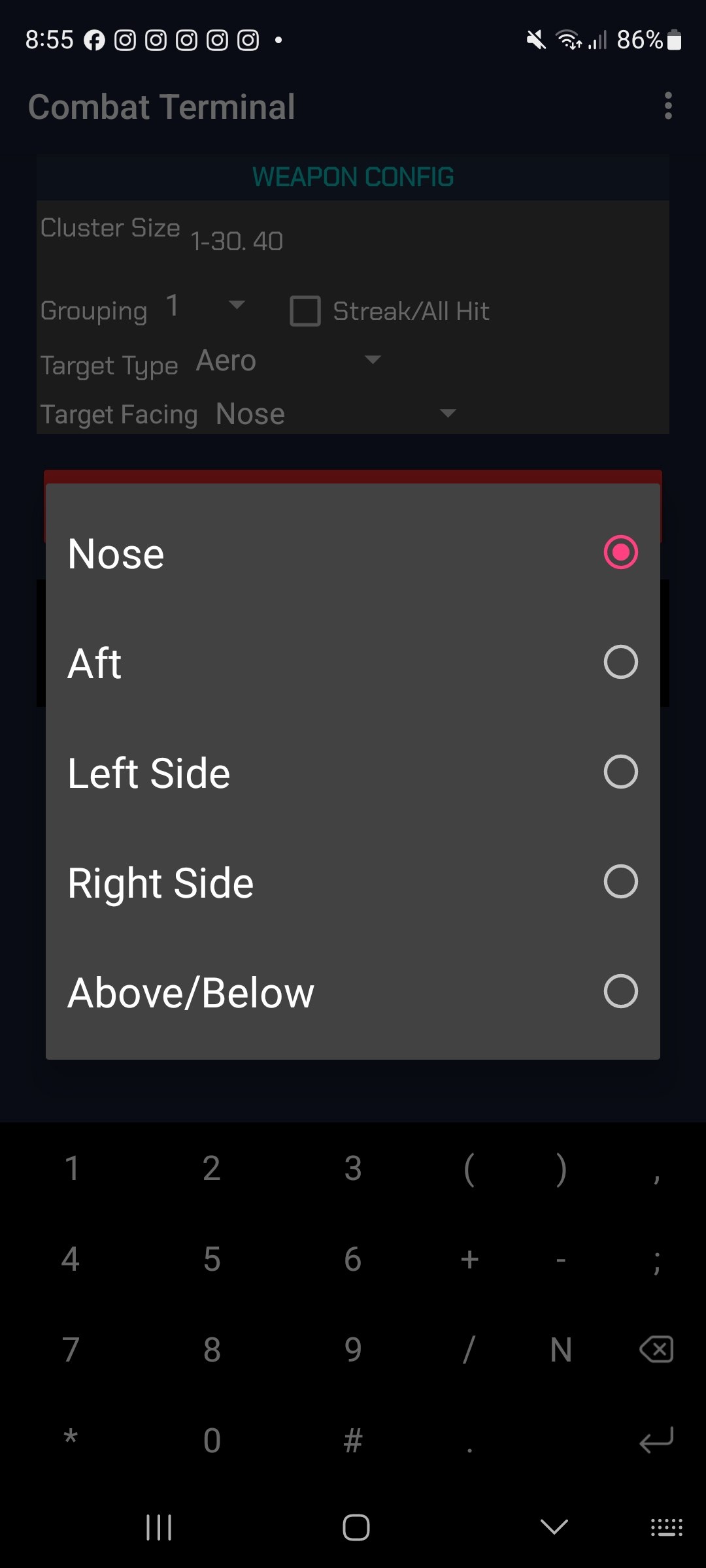The width and height of the screenshot is (706, 1568).
Task: Tap the N key on keypad
Action: point(561,1349)
